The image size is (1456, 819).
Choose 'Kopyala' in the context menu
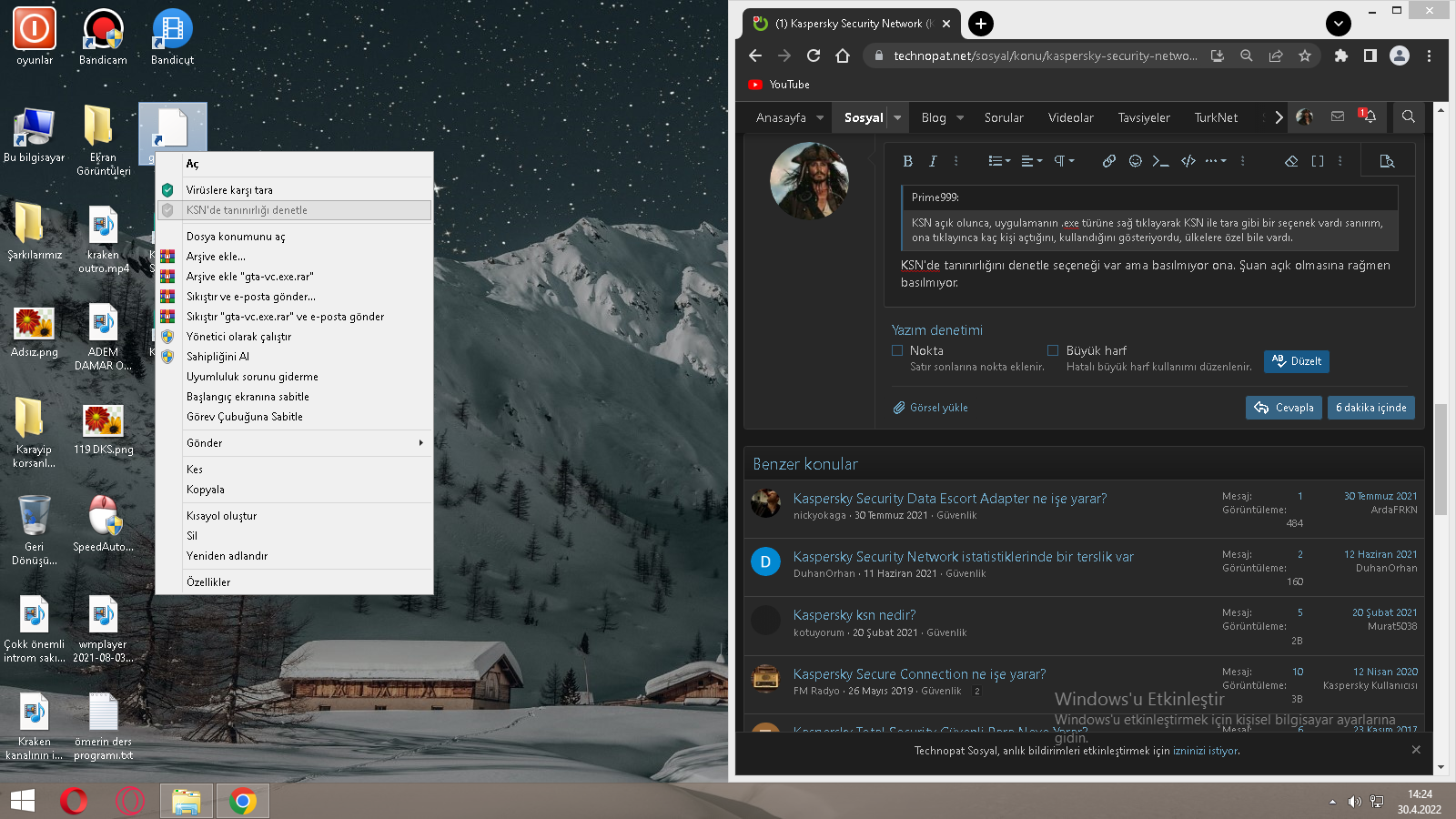tap(294, 490)
